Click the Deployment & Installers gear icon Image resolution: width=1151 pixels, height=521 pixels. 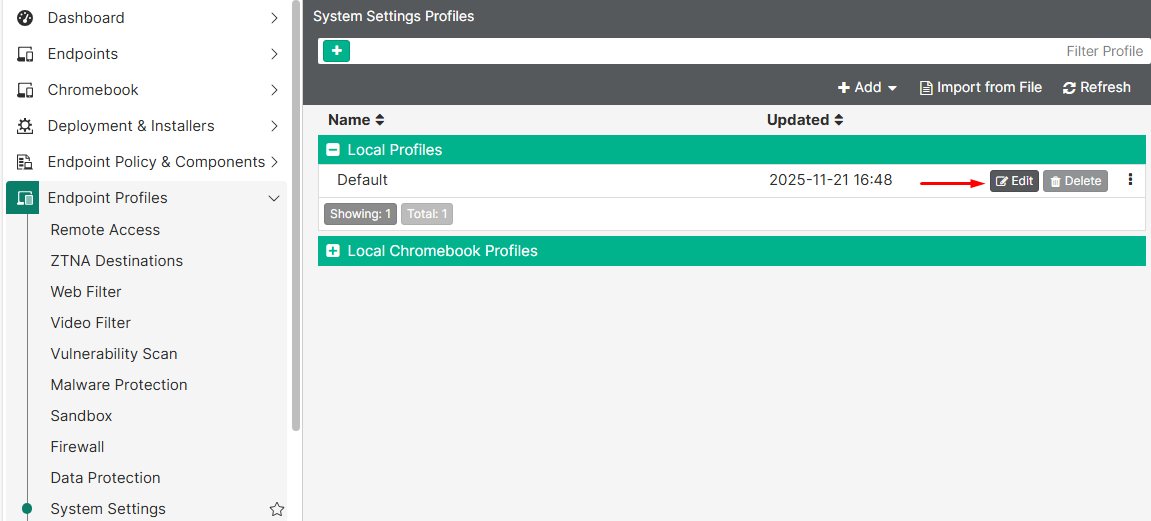coord(25,125)
